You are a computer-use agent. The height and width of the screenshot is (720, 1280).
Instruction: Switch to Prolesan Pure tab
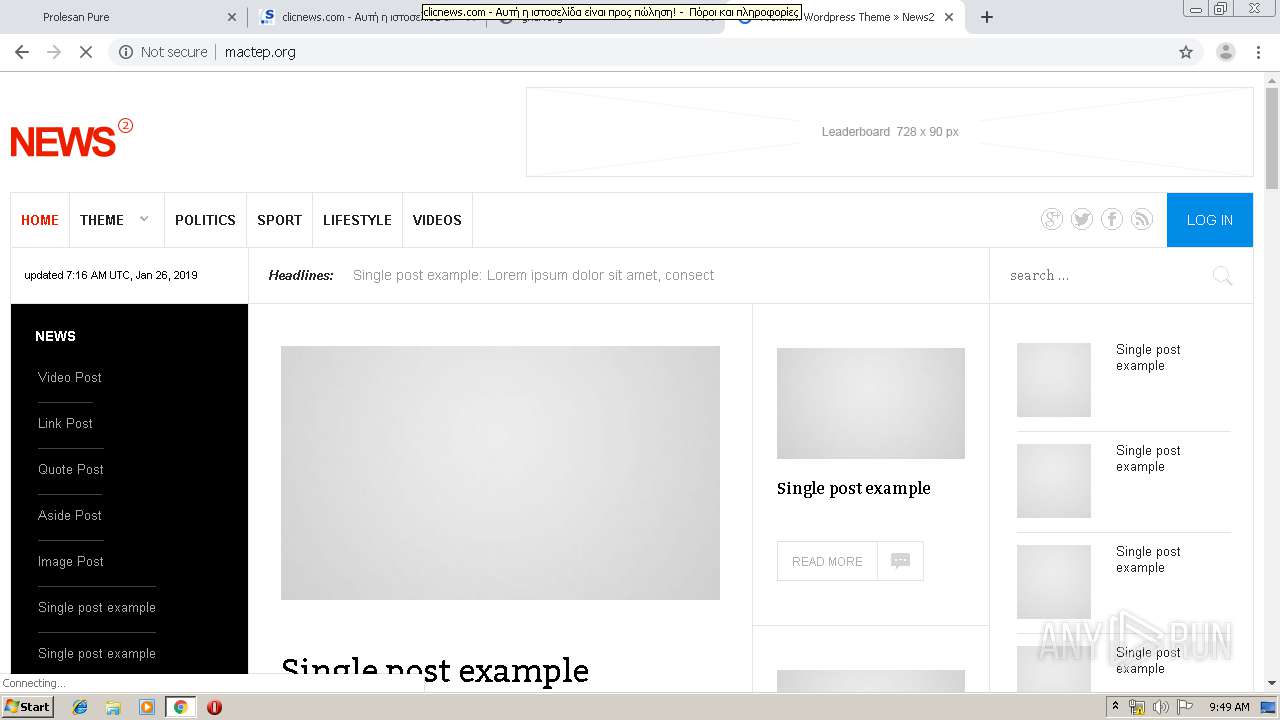pos(123,17)
